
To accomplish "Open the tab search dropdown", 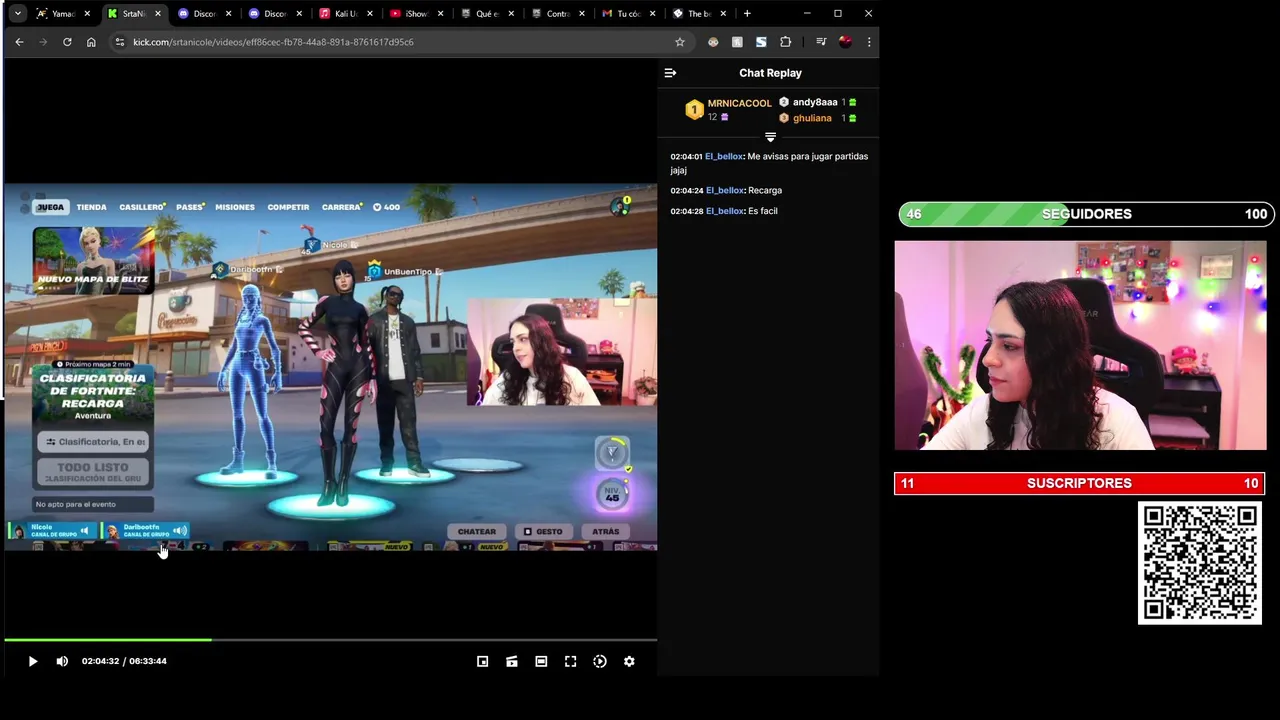I will (x=17, y=14).
